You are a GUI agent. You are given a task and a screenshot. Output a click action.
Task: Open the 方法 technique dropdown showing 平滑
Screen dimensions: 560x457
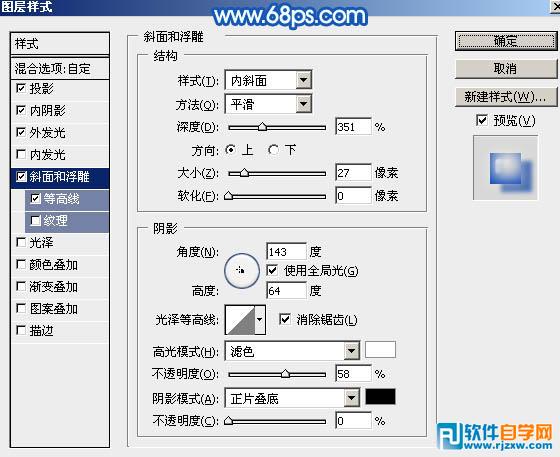tap(268, 104)
